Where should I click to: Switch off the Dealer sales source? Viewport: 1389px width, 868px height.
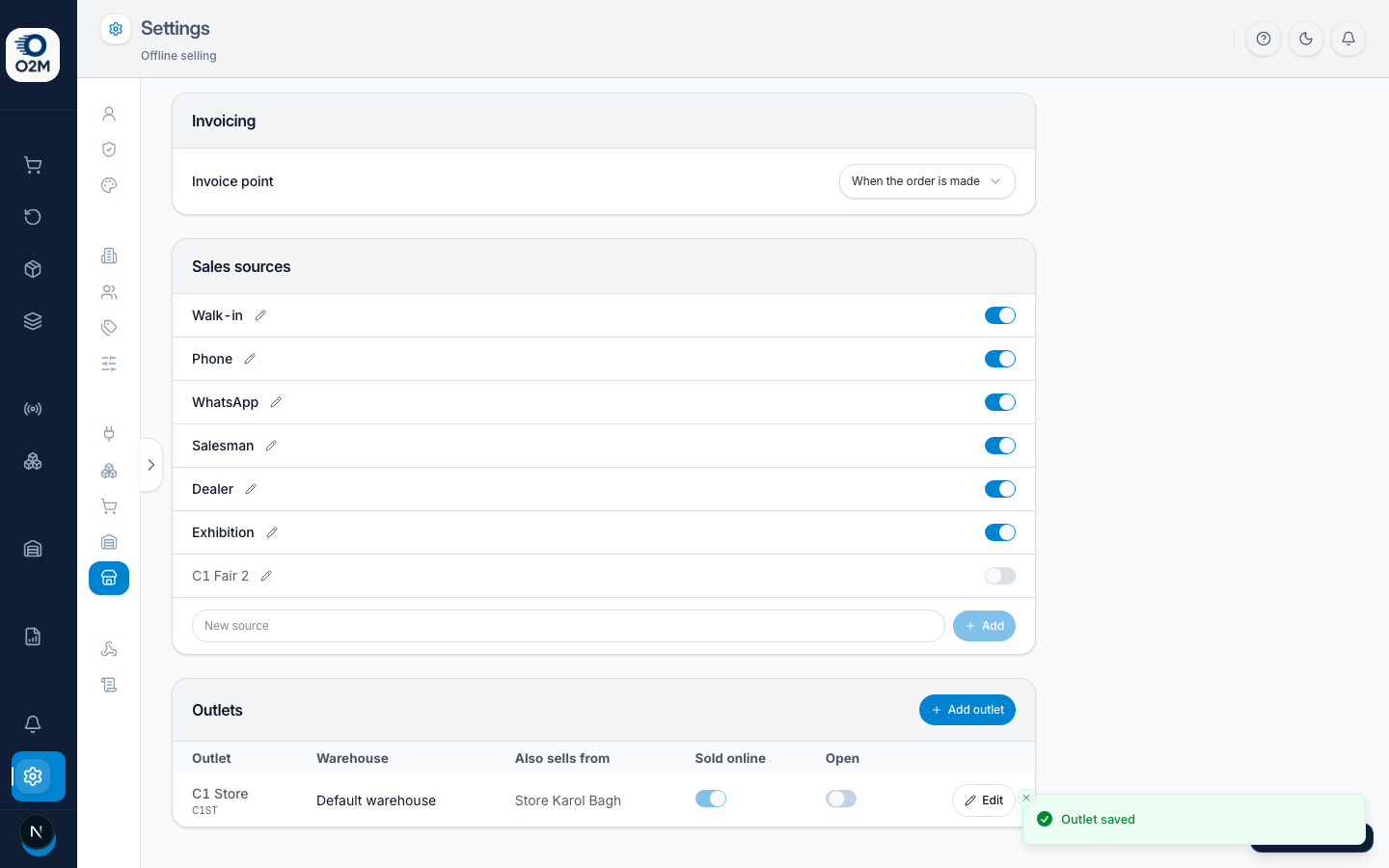(1000, 489)
